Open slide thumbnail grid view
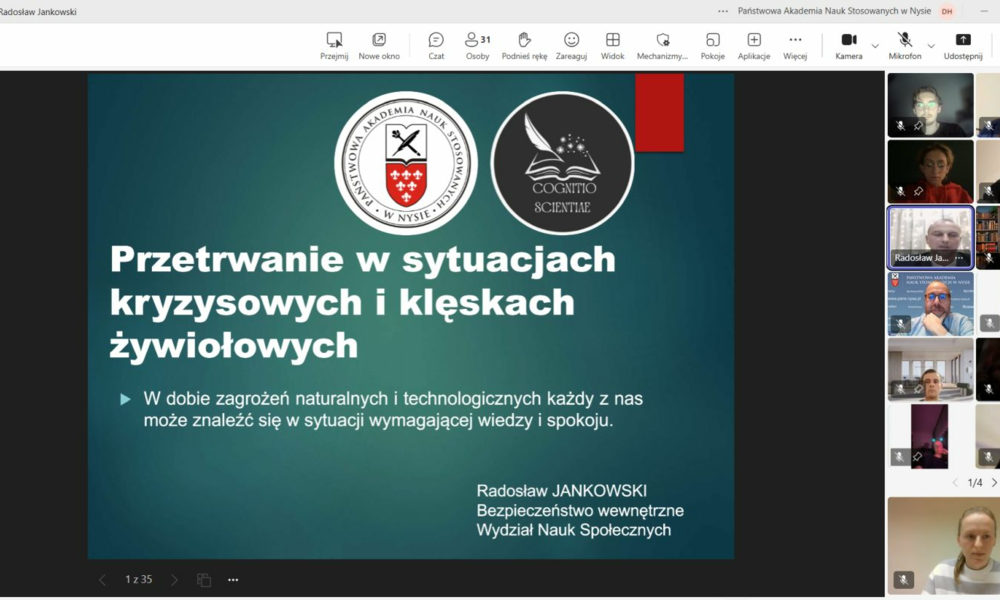This screenshot has width=1000, height=600. [x=203, y=579]
